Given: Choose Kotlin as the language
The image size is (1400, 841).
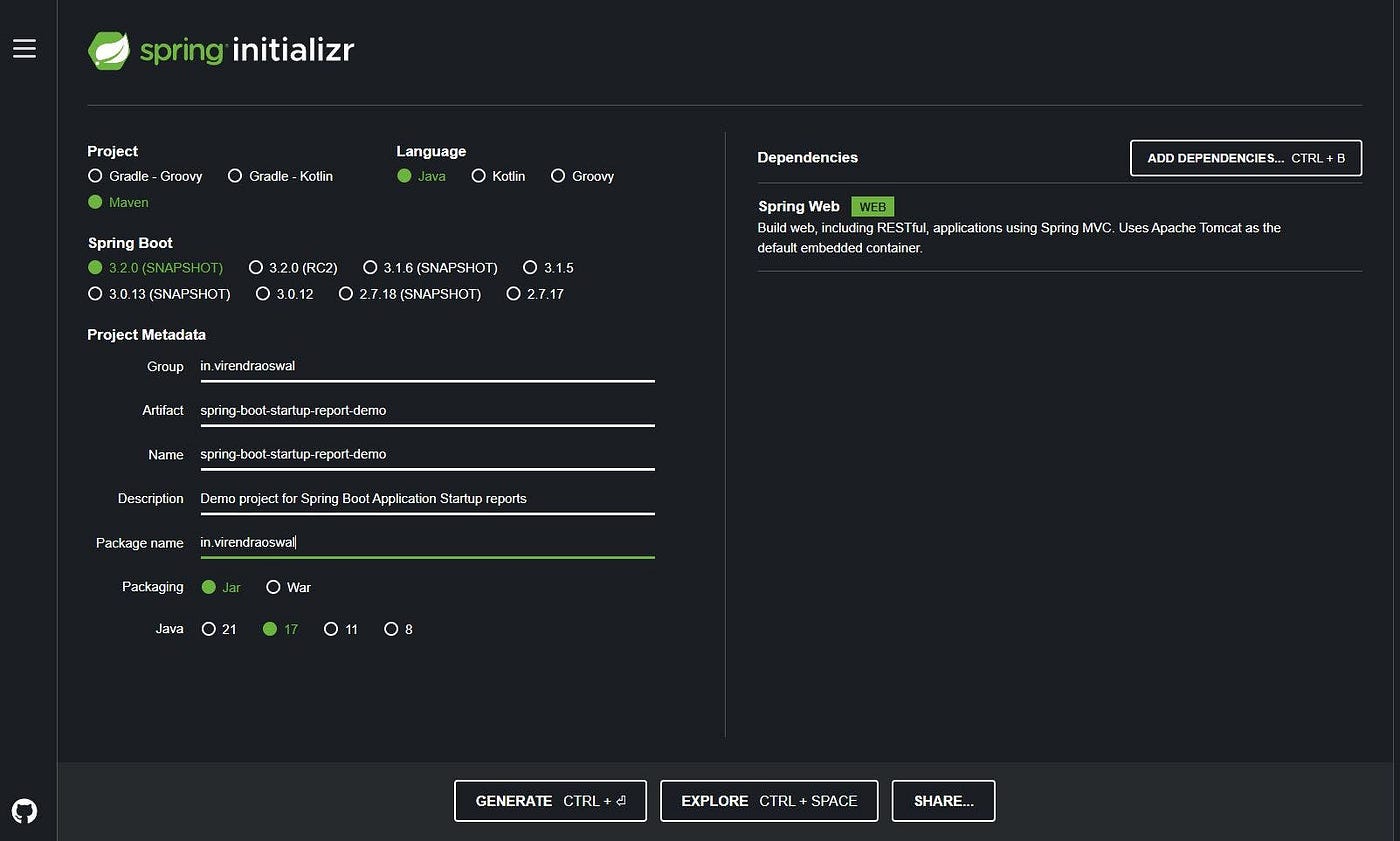Looking at the screenshot, I should (x=498, y=176).
